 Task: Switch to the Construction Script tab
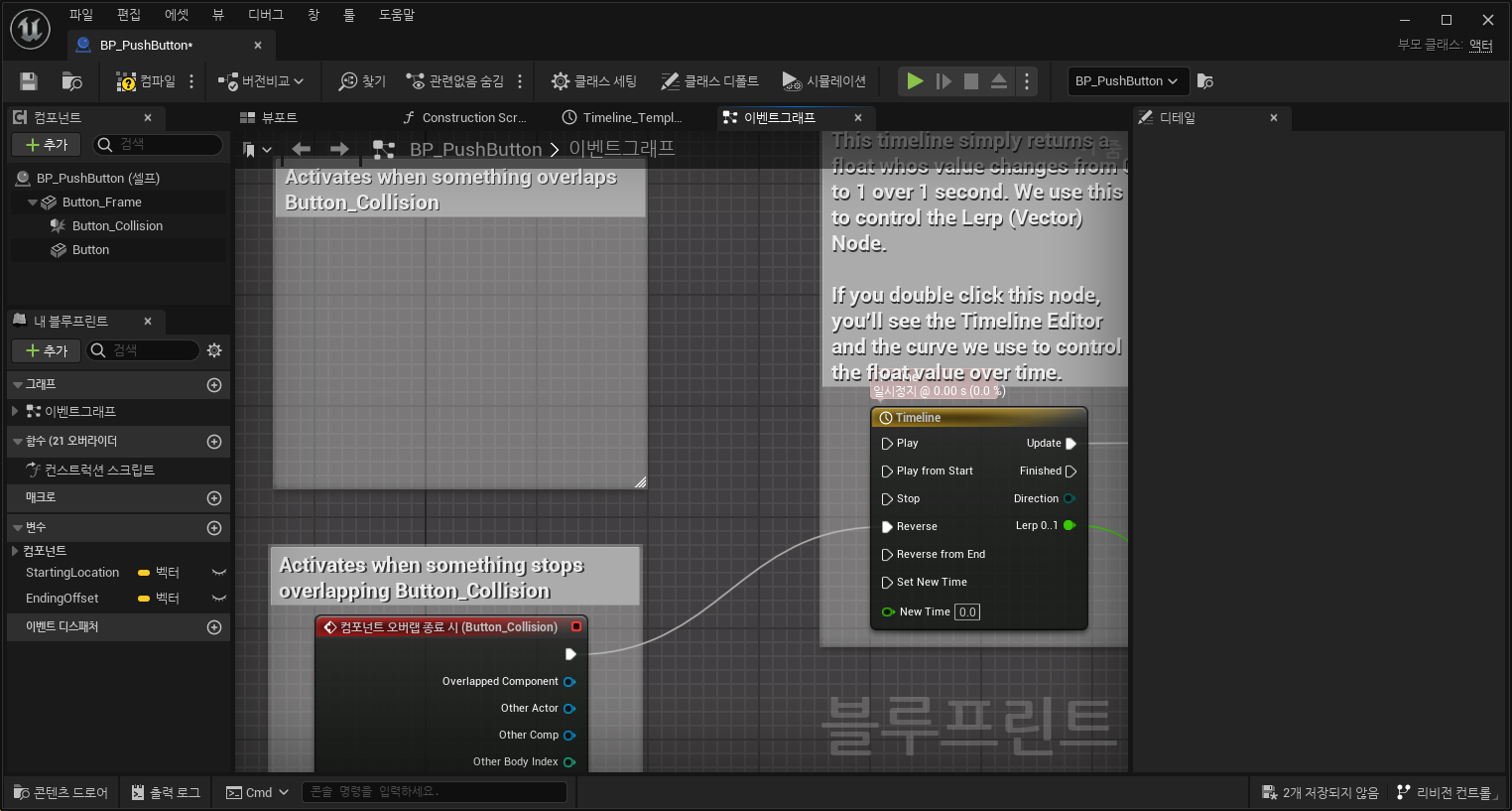464,117
